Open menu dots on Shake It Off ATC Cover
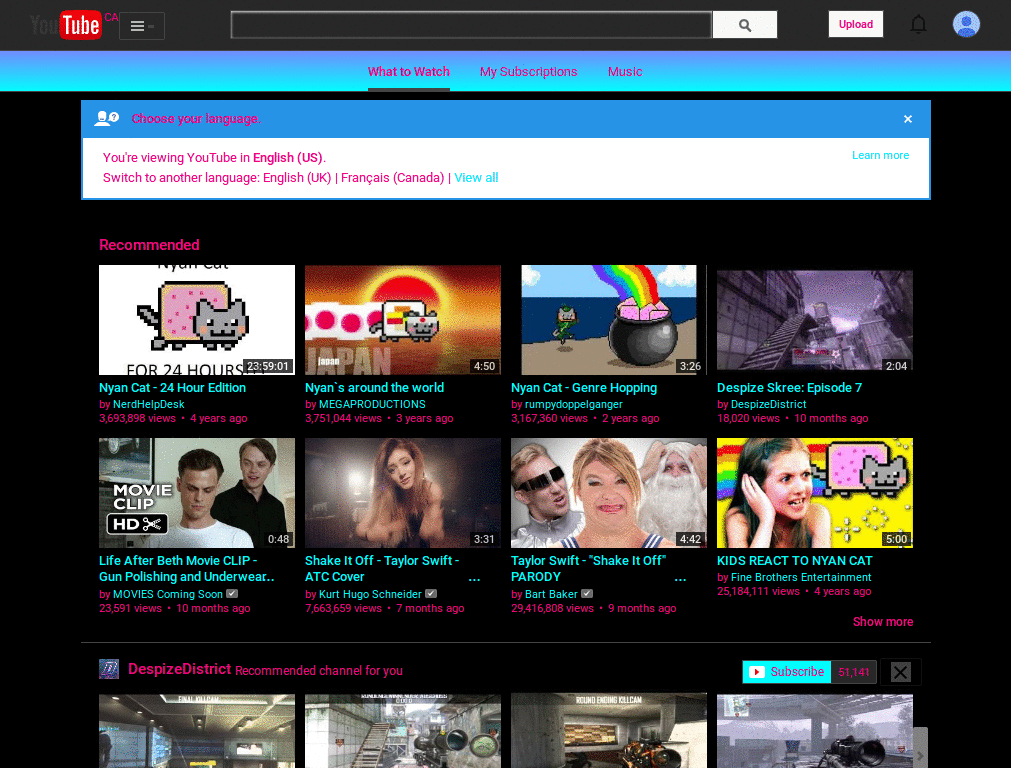Screen dimensions: 1024x768 [474, 578]
